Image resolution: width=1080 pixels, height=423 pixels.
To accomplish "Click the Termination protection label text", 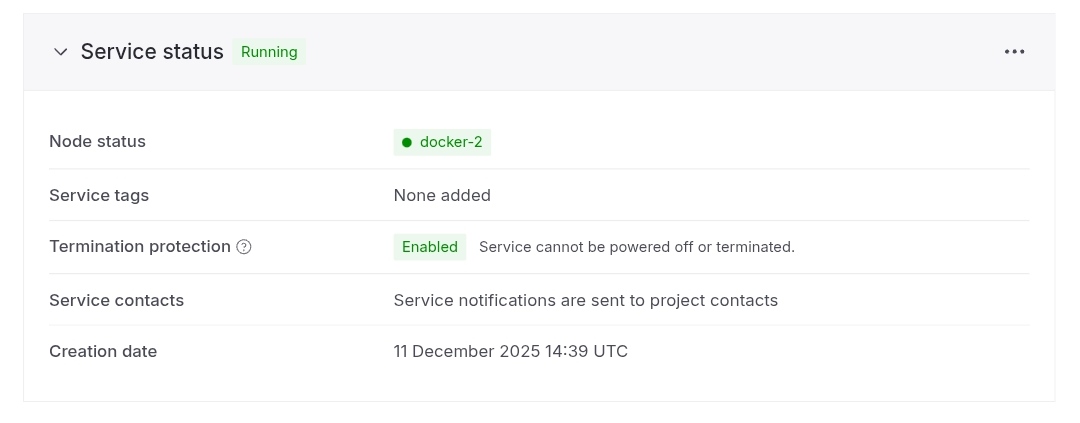I will 140,247.
